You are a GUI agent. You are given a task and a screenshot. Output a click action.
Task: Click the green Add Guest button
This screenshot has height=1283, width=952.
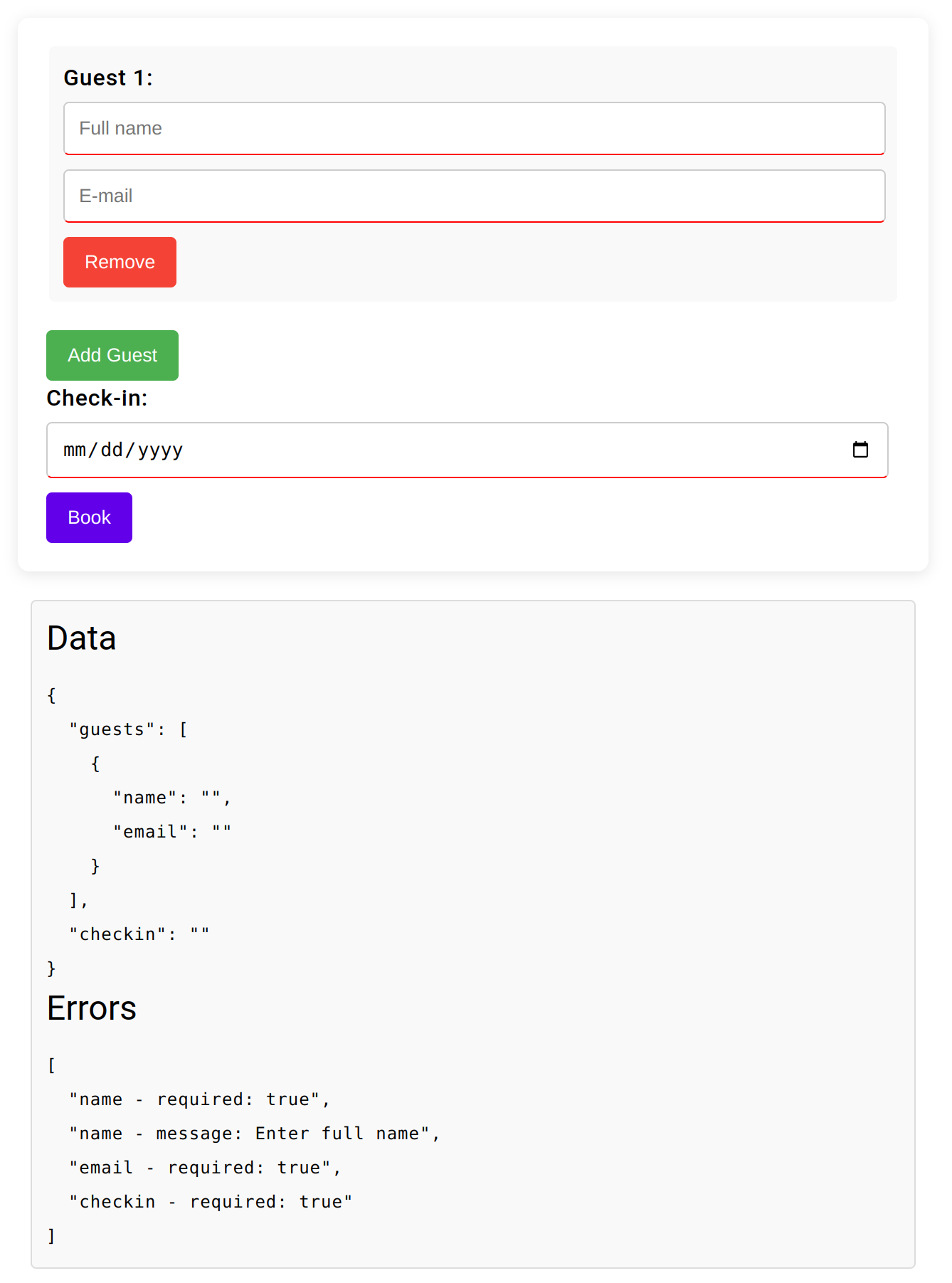(x=112, y=355)
